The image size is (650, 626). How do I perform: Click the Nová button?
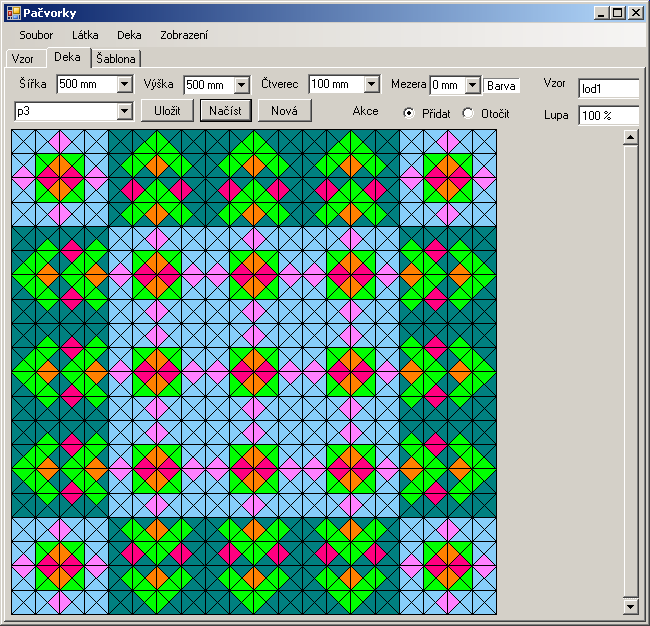tap(284, 110)
